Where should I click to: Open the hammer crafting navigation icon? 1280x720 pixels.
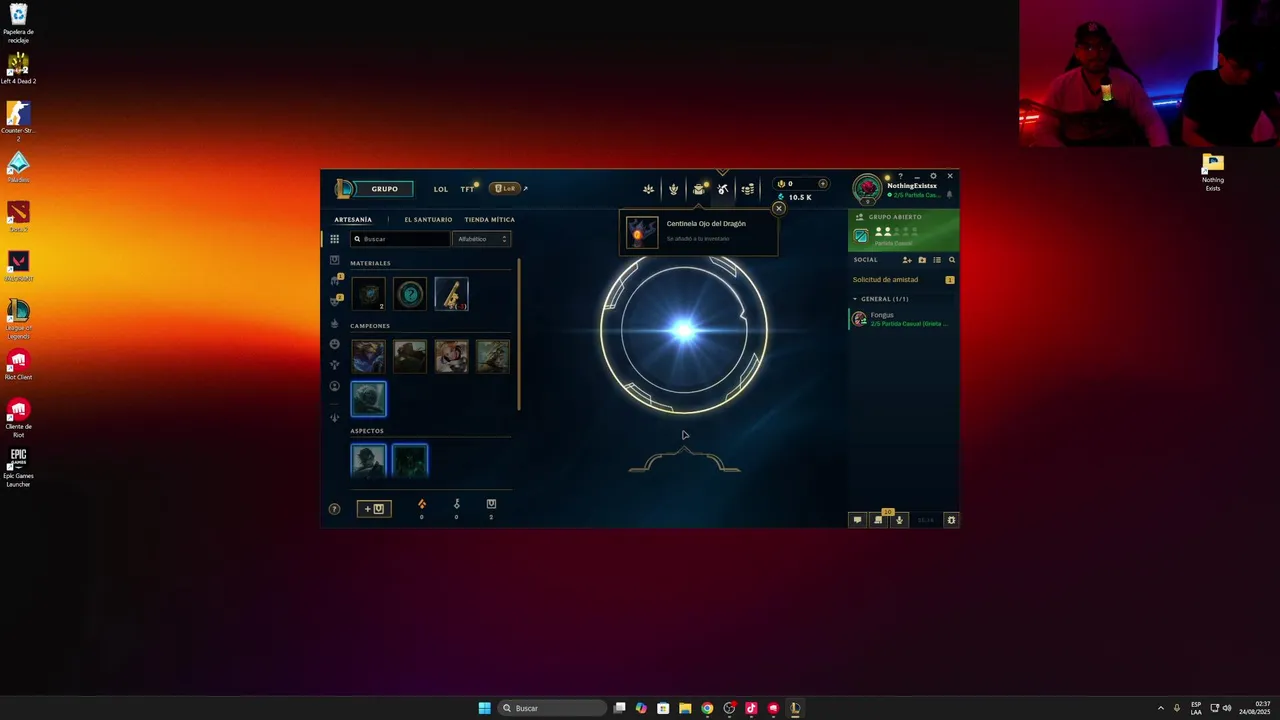click(722, 189)
